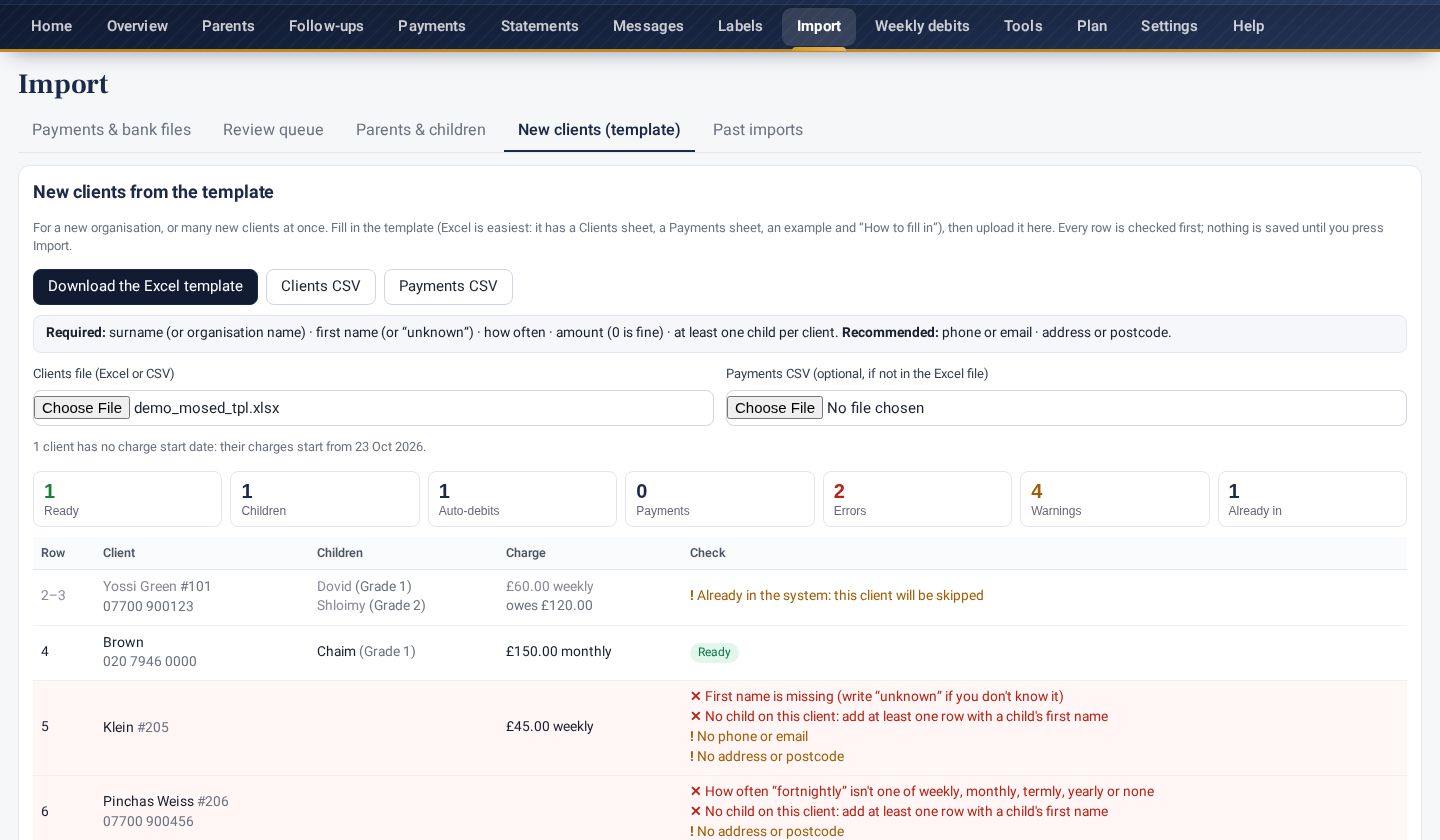The width and height of the screenshot is (1440, 840).
Task: View the Past imports tab
Action: tap(758, 130)
